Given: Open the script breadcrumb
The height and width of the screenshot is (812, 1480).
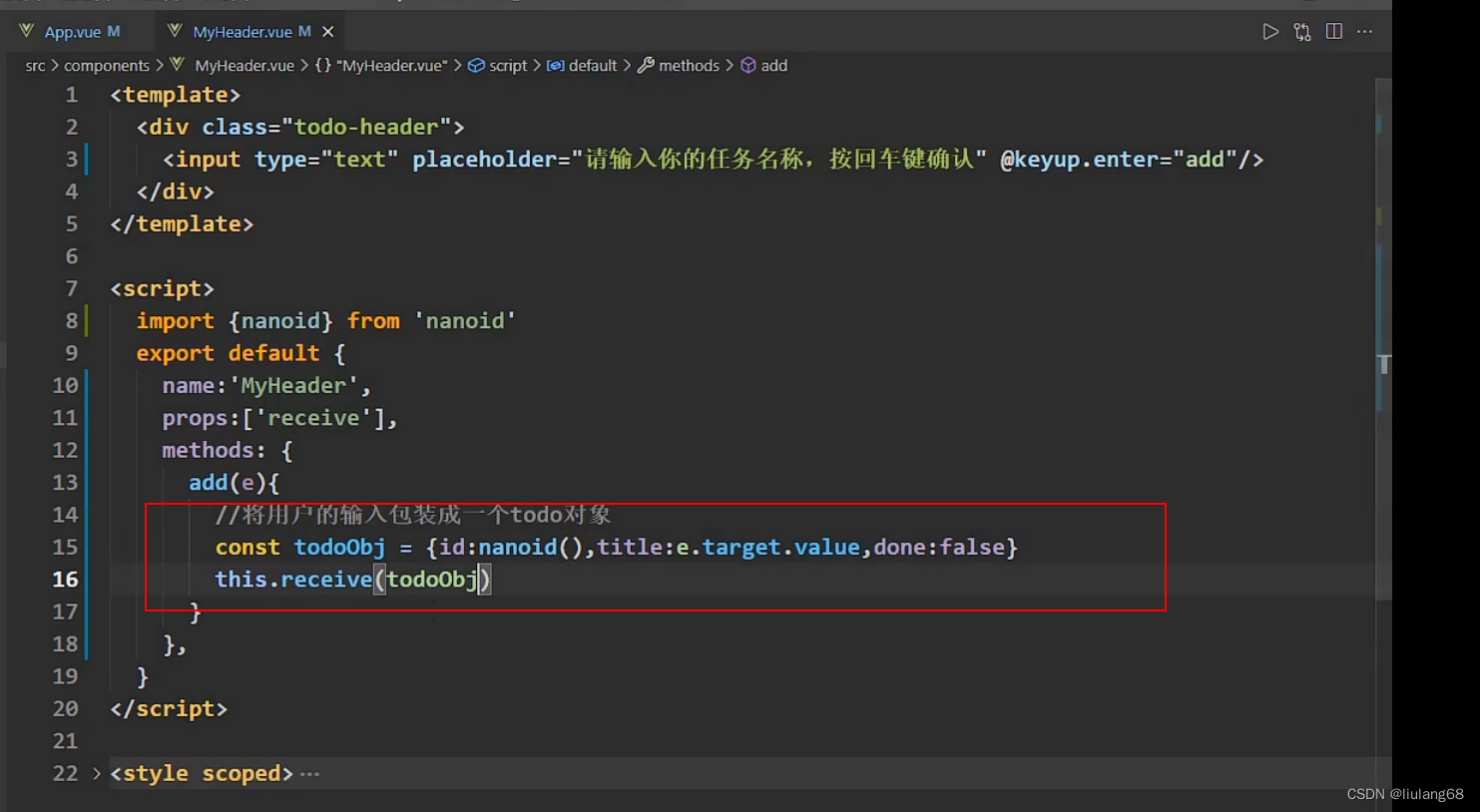Looking at the screenshot, I should (498, 66).
